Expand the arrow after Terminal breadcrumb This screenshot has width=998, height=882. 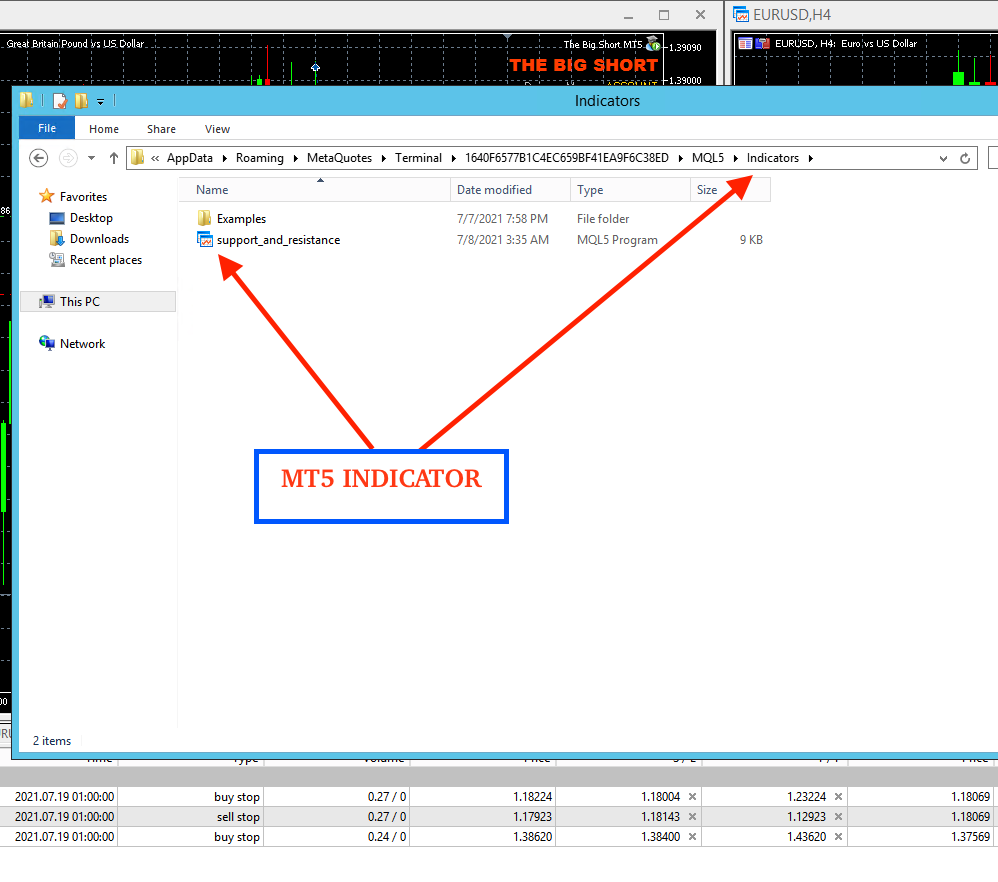click(453, 158)
